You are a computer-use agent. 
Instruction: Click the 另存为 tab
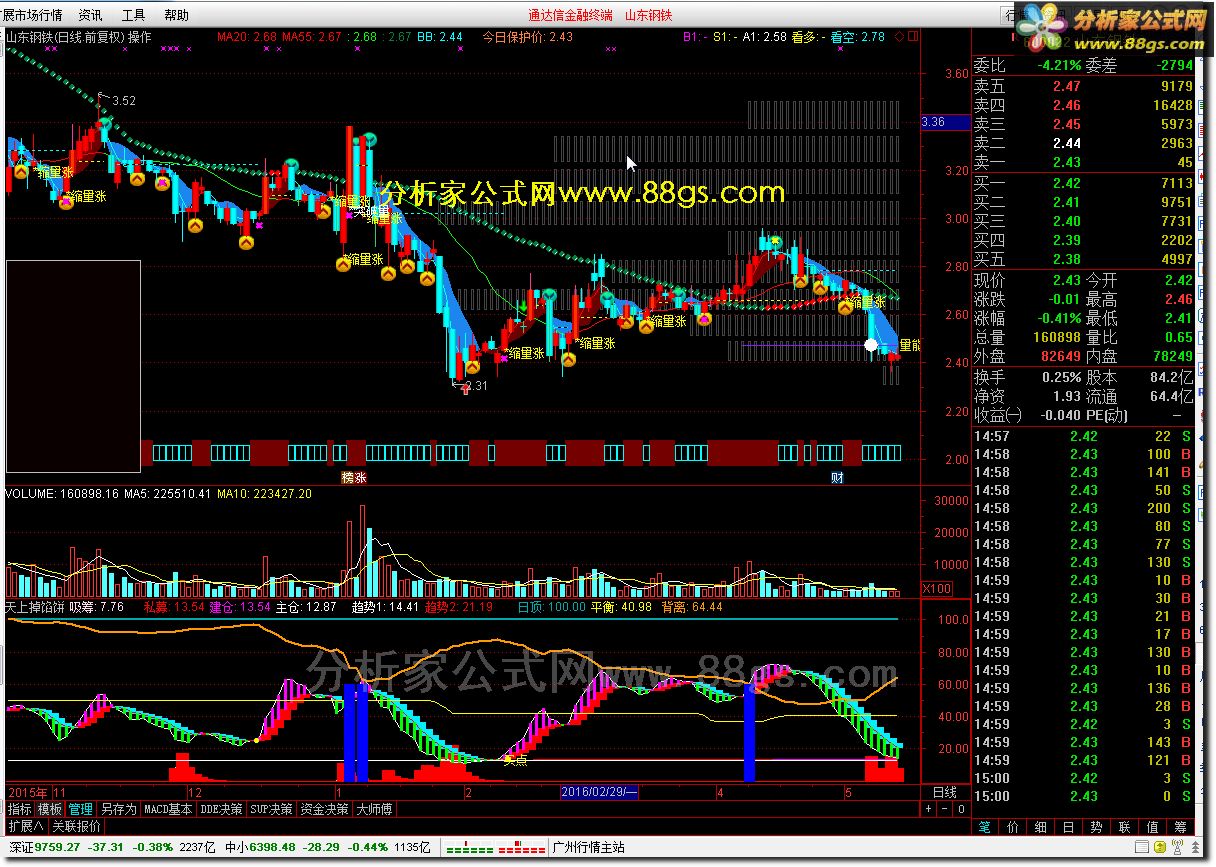pos(118,809)
